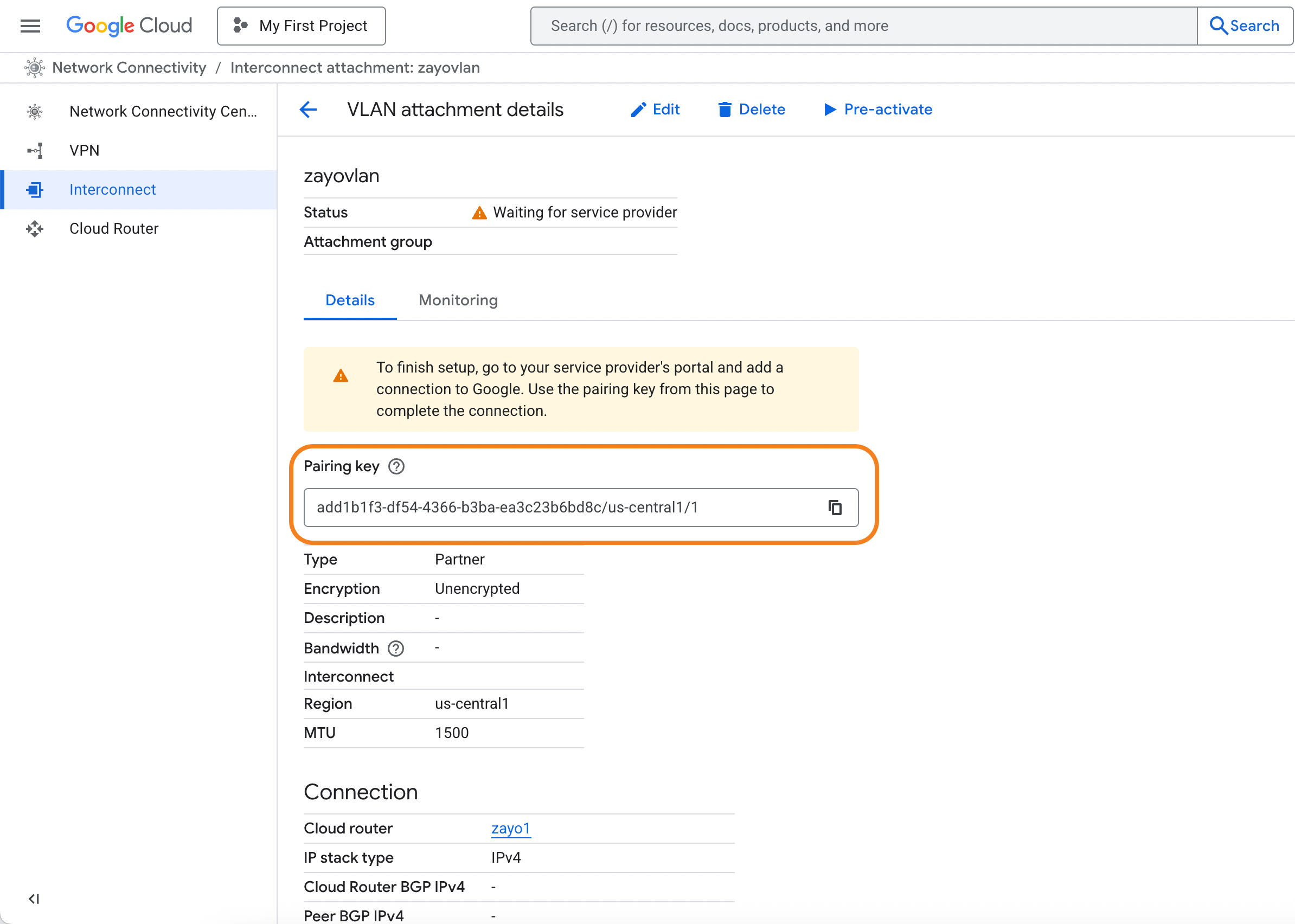
Task: Go back using the back arrow
Action: pyautogui.click(x=308, y=109)
